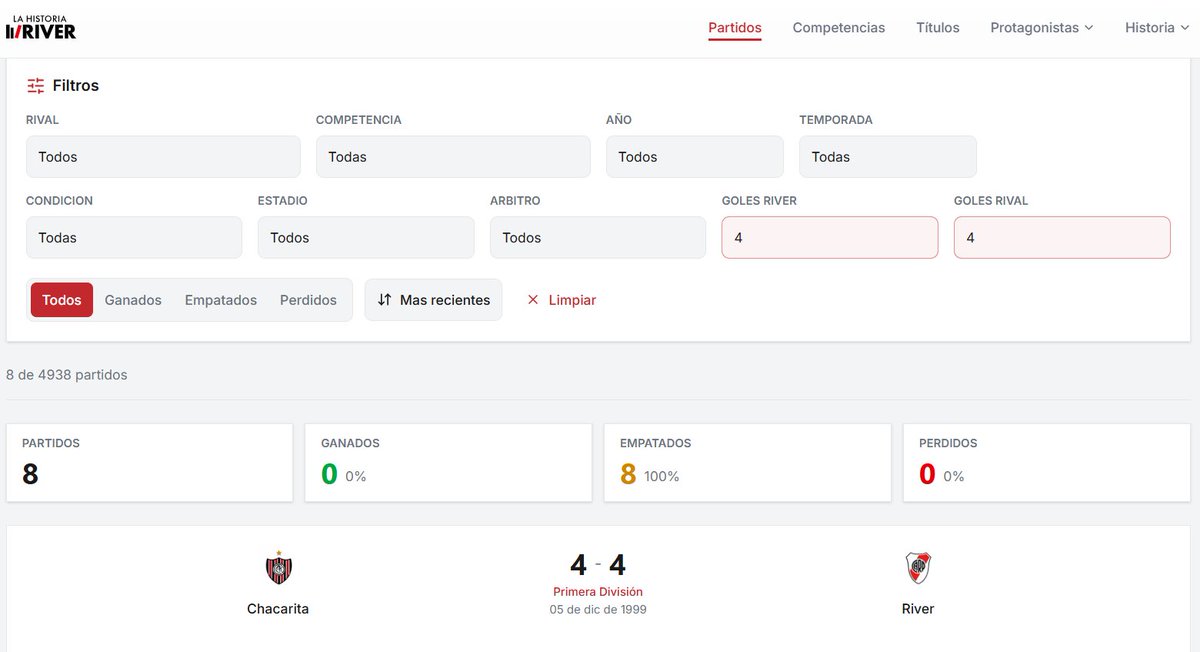Image resolution: width=1200 pixels, height=652 pixels.
Task: Filter by Ganados matches
Action: coord(133,300)
